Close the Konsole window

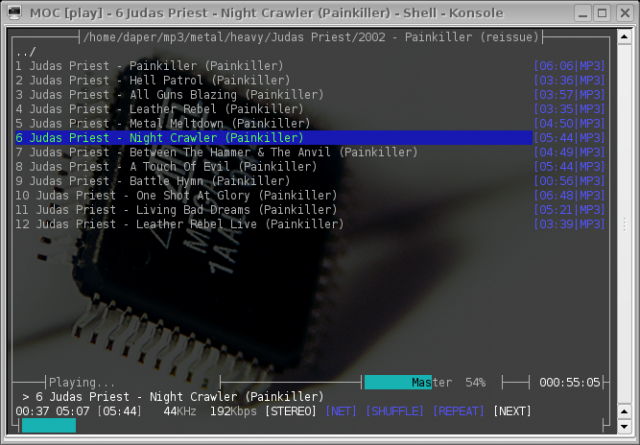click(x=625, y=13)
